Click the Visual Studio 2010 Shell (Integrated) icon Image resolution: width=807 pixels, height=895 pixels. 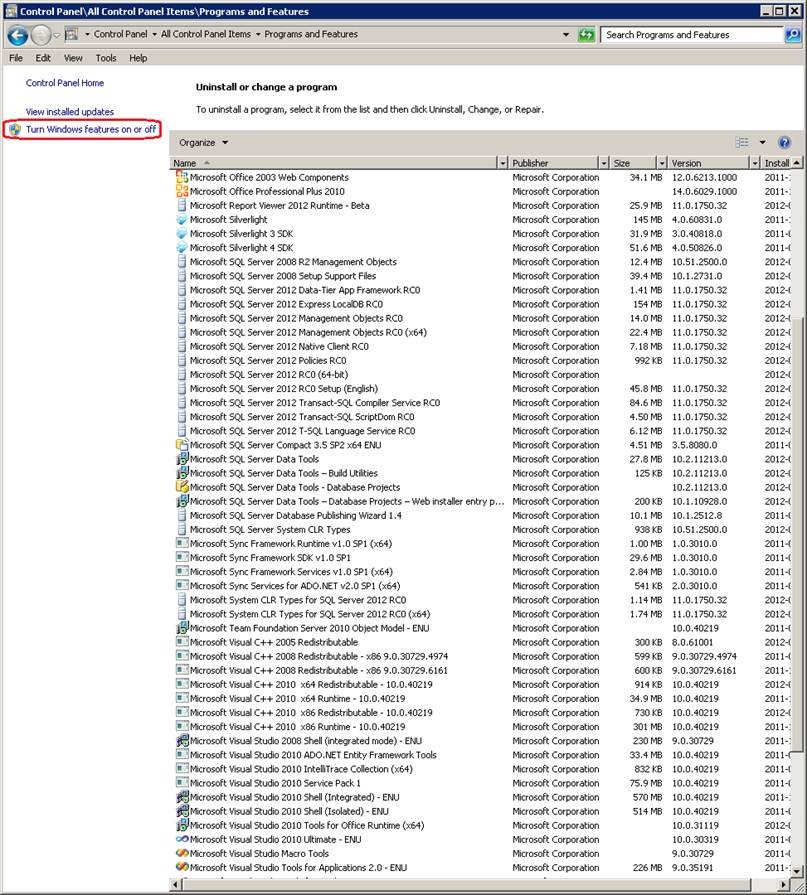point(181,797)
